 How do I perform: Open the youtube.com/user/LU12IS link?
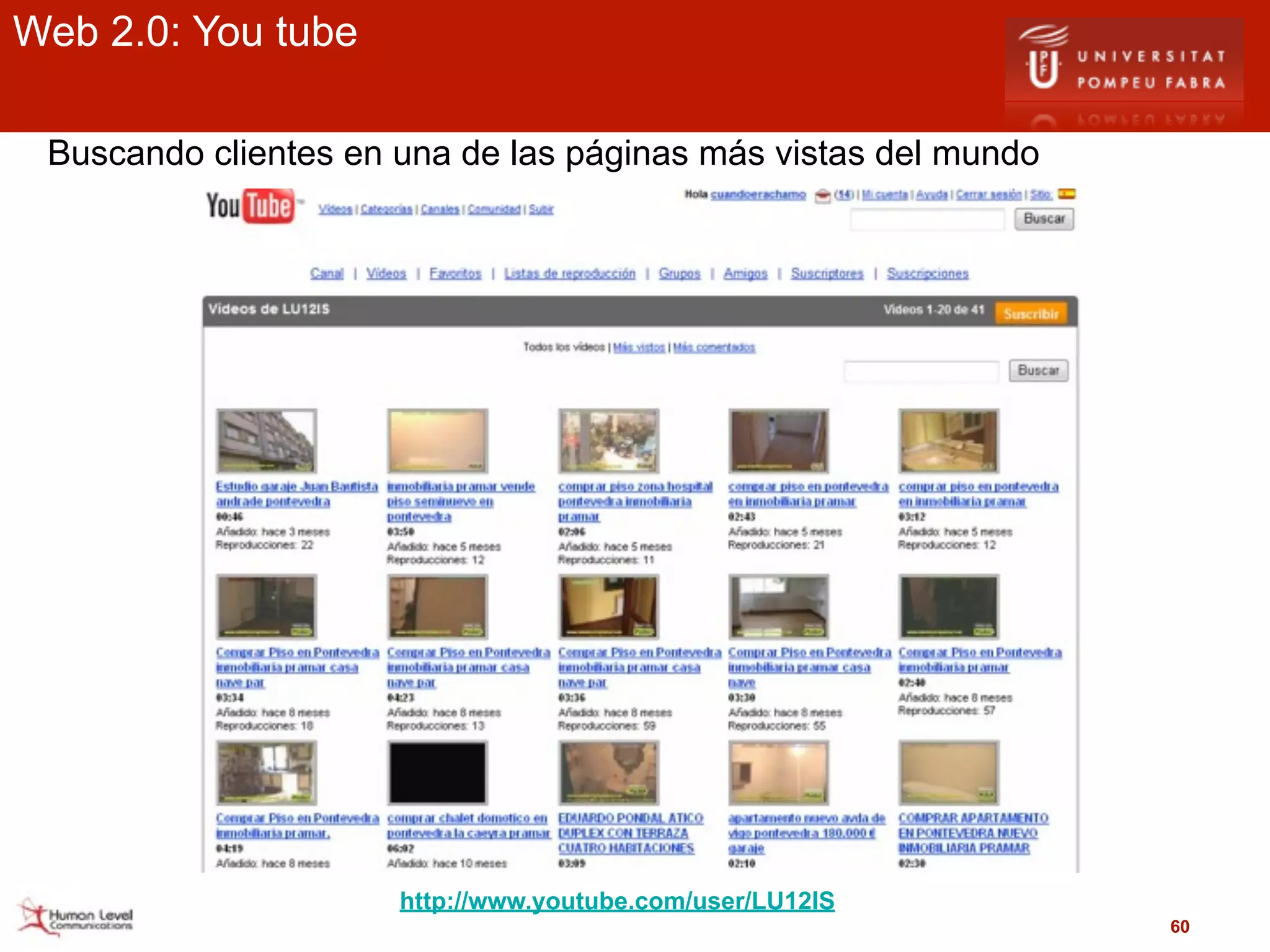617,901
